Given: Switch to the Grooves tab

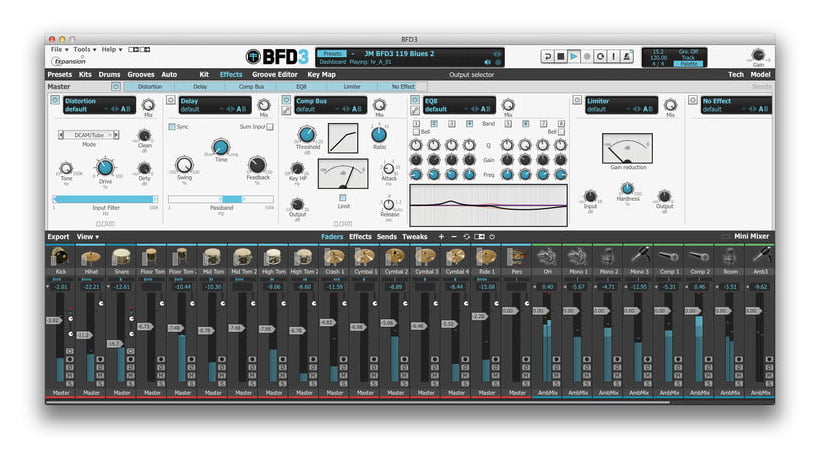Looking at the screenshot, I should 141,75.
